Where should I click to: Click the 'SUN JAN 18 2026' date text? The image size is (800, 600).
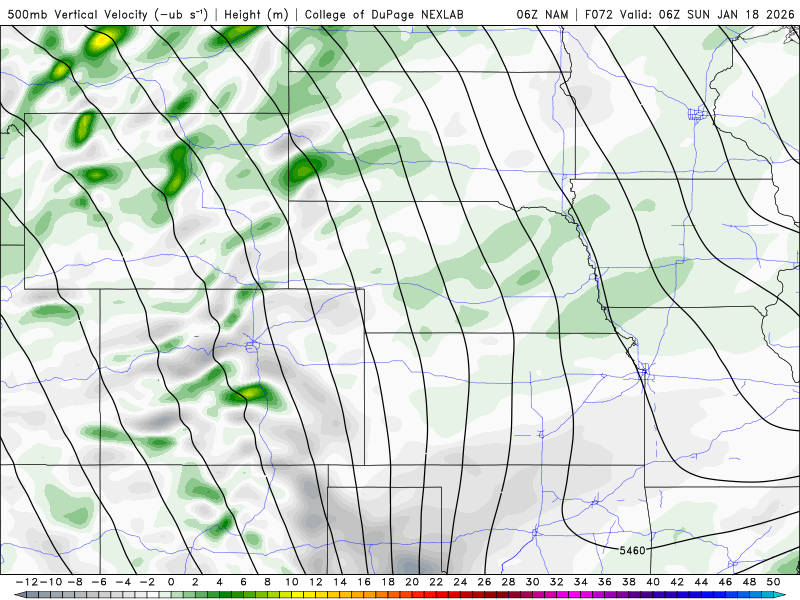pos(741,15)
